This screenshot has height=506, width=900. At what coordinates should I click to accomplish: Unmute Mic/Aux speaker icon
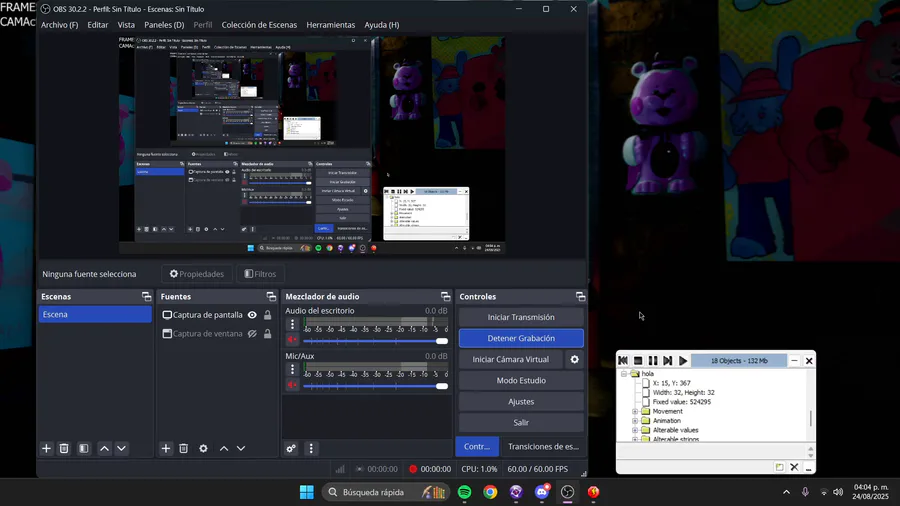(x=292, y=384)
